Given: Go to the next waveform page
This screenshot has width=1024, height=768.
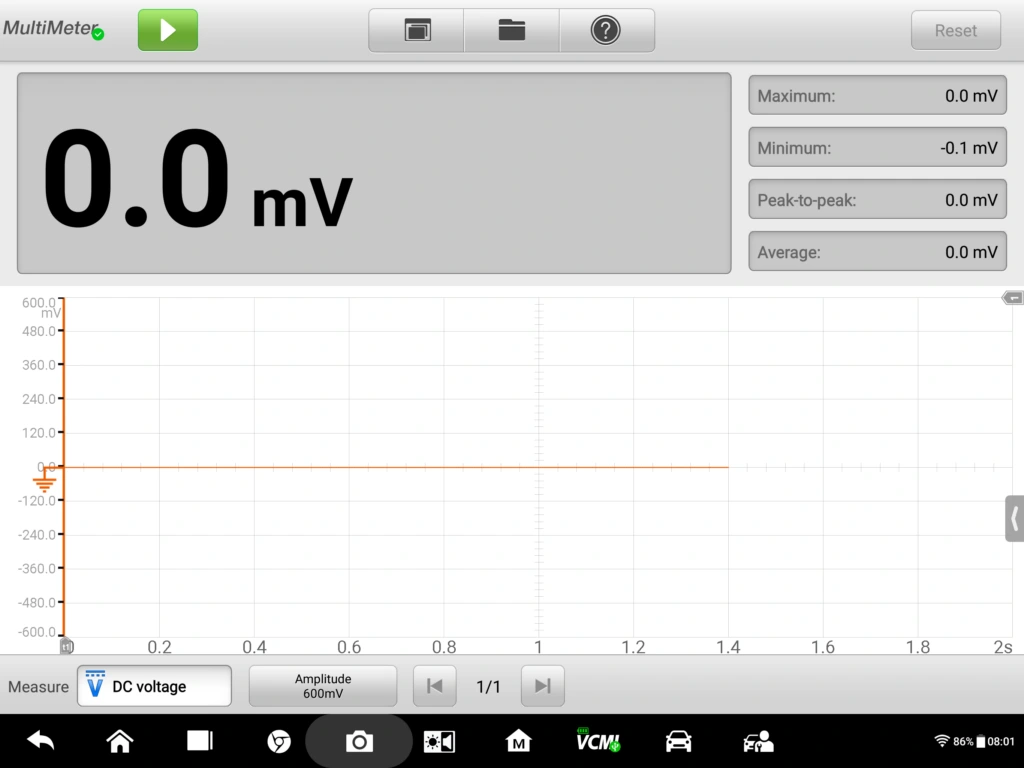Looking at the screenshot, I should tap(542, 686).
